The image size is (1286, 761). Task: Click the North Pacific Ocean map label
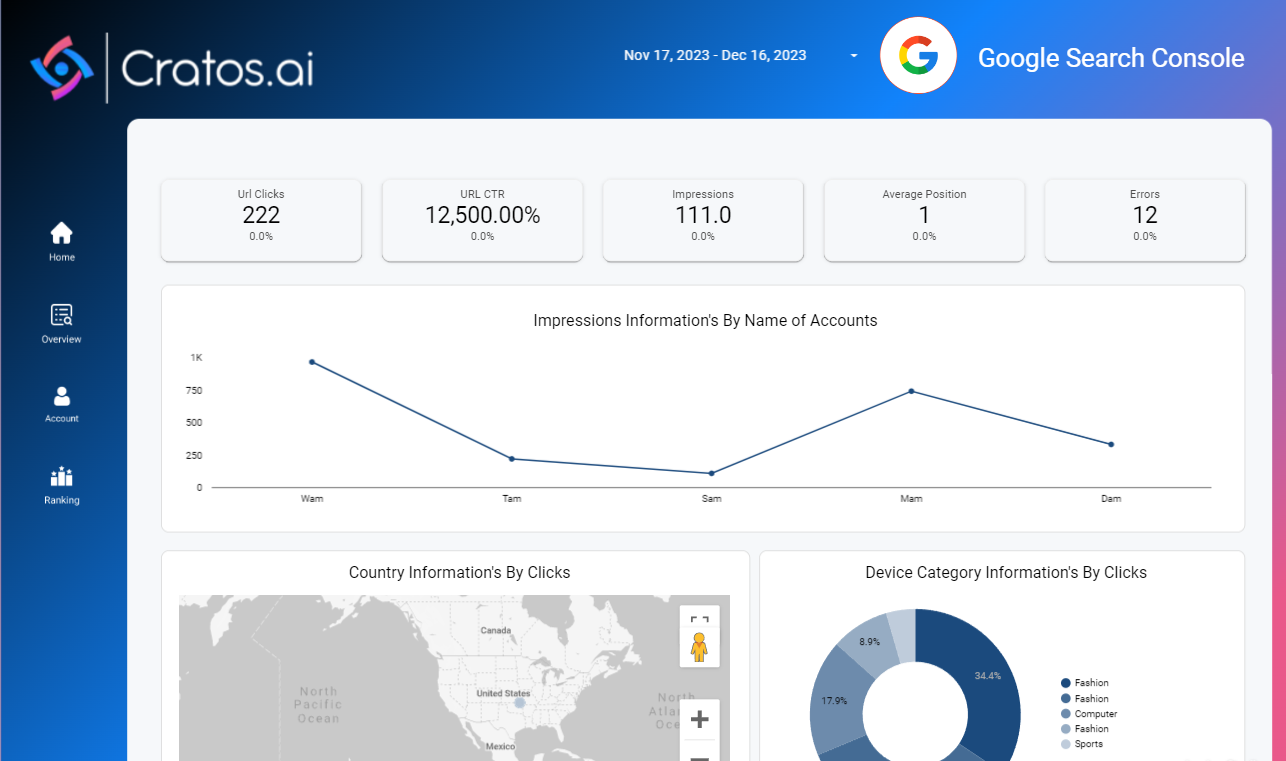point(319,705)
